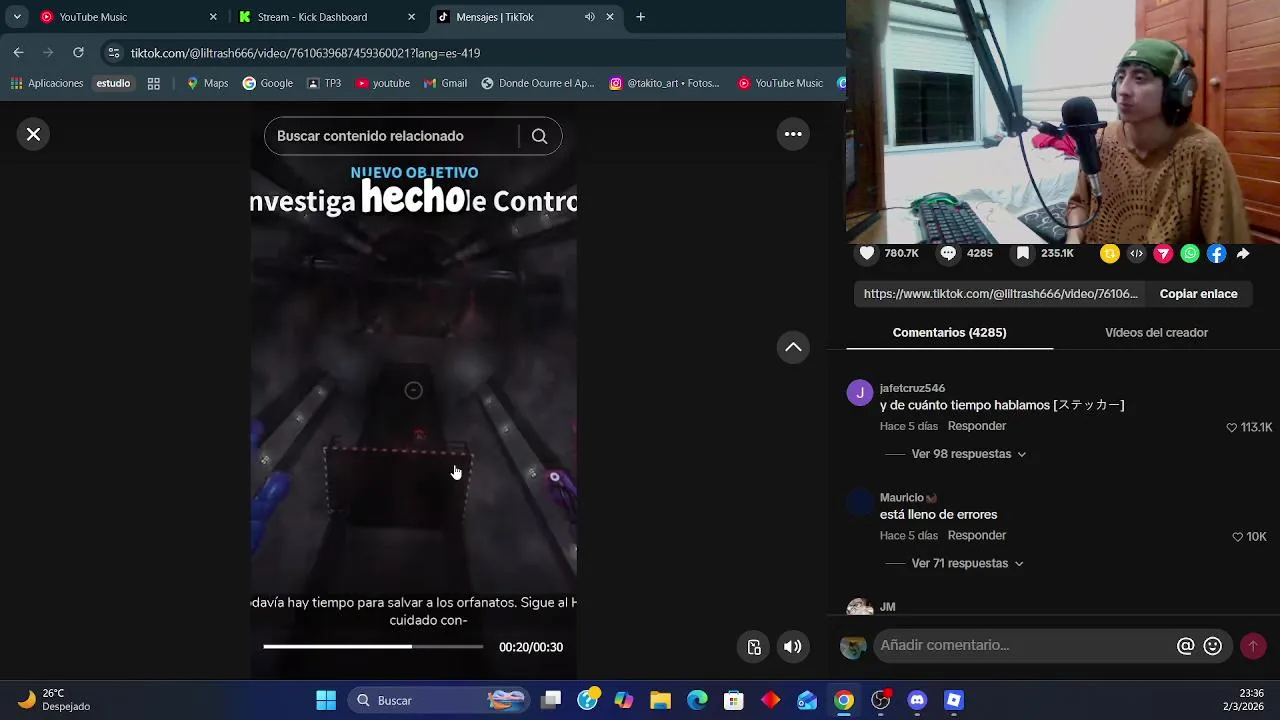The image size is (1280, 720).
Task: Open File Explorer from taskbar
Action: point(660,700)
